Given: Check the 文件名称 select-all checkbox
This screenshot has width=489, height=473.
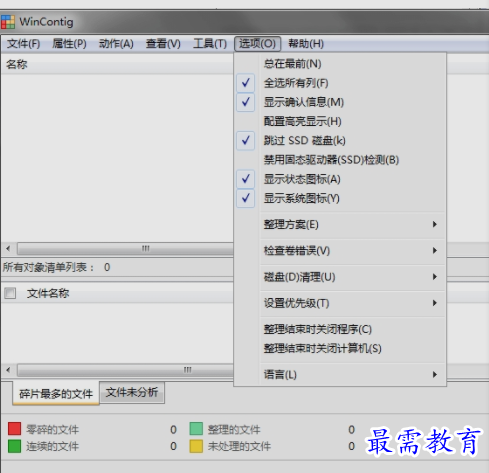Looking at the screenshot, I should click(10, 293).
